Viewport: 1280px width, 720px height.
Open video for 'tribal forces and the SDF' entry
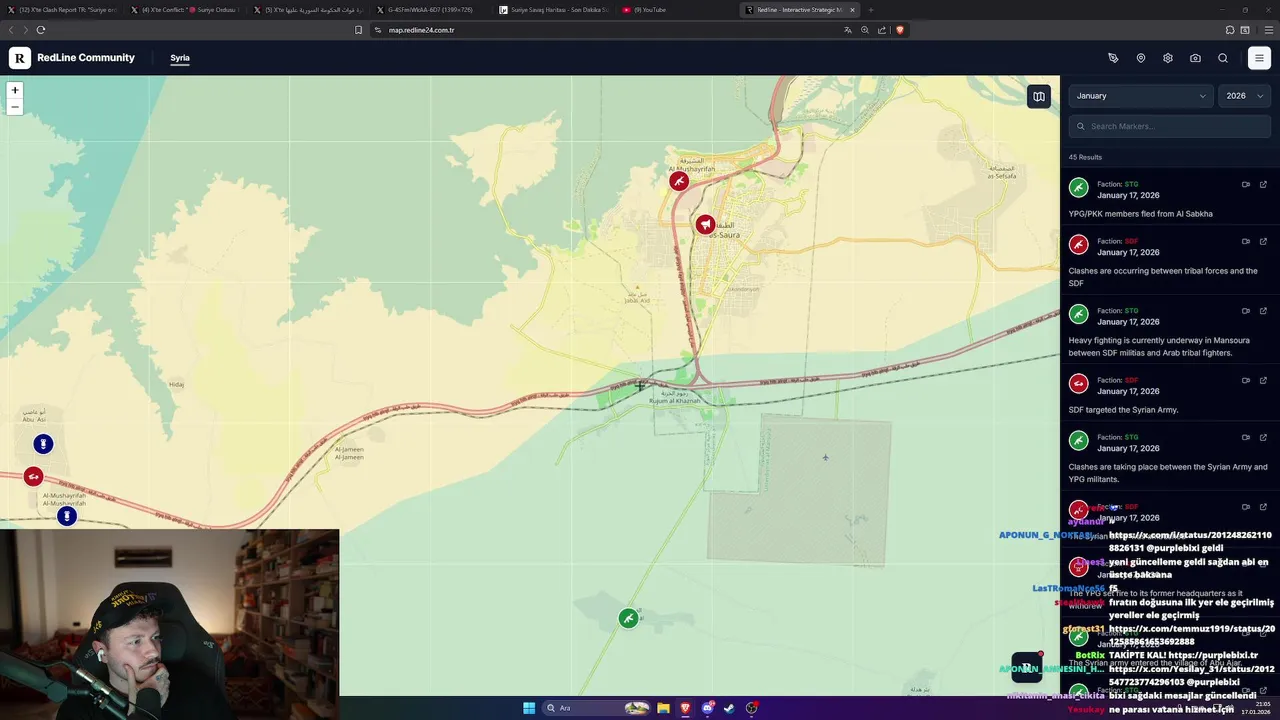(x=1246, y=241)
